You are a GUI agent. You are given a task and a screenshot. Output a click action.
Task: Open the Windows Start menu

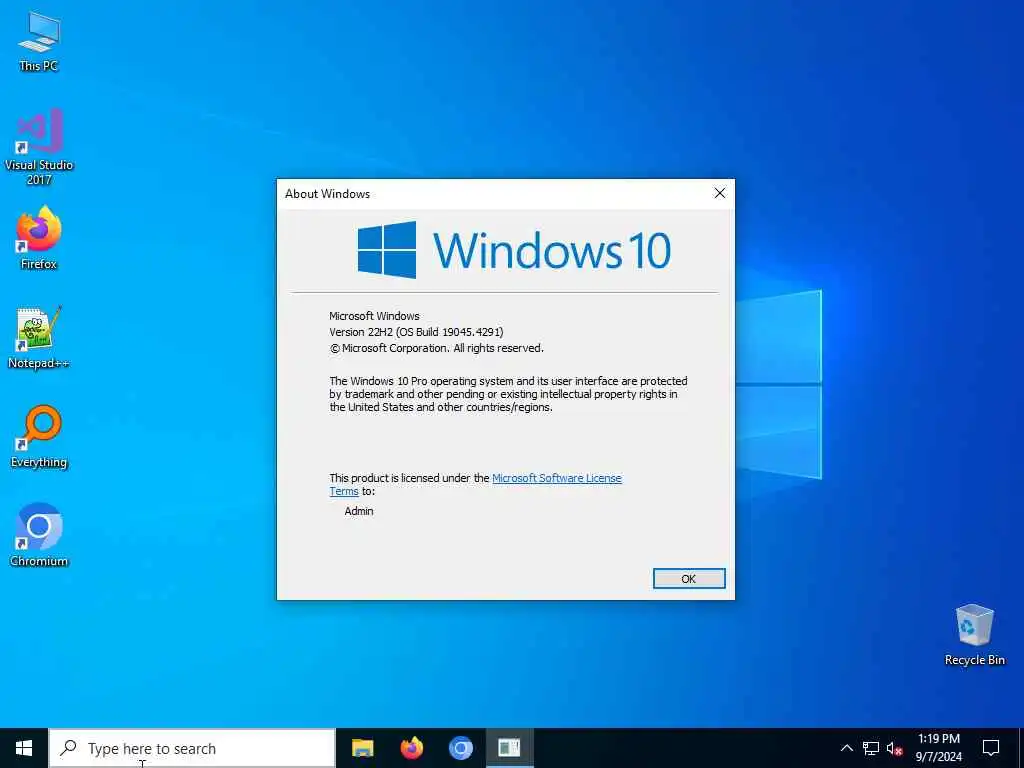coord(24,748)
